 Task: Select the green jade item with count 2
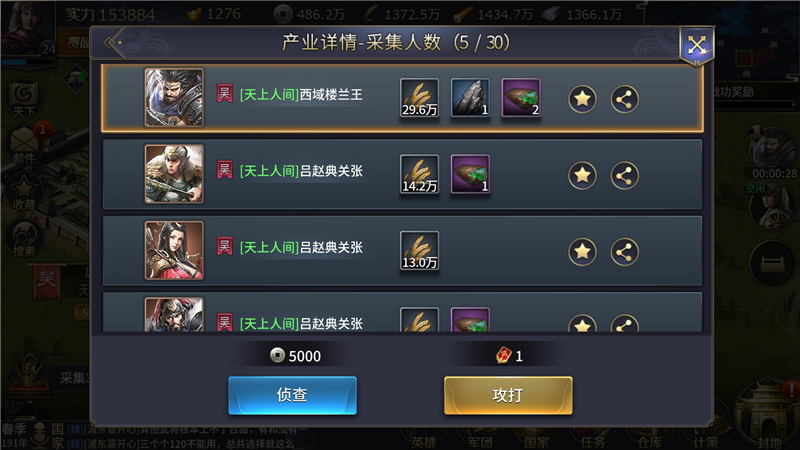pos(520,97)
